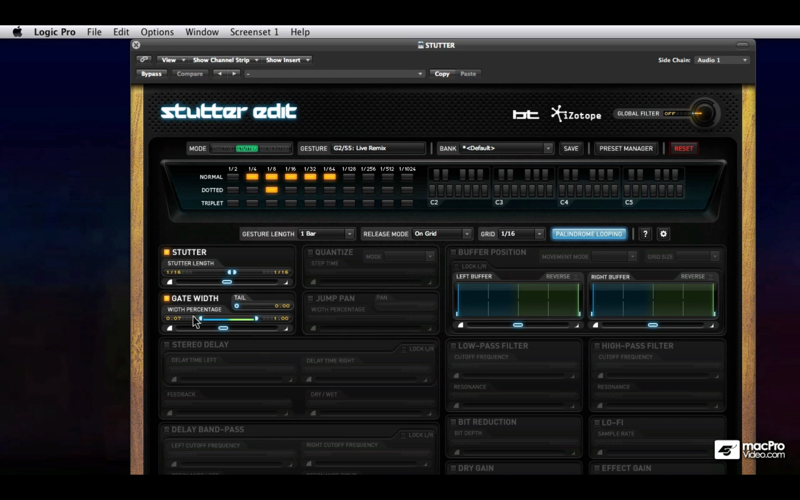Screen dimensions: 800x500
Task: Open the Options menu
Action: tap(157, 32)
